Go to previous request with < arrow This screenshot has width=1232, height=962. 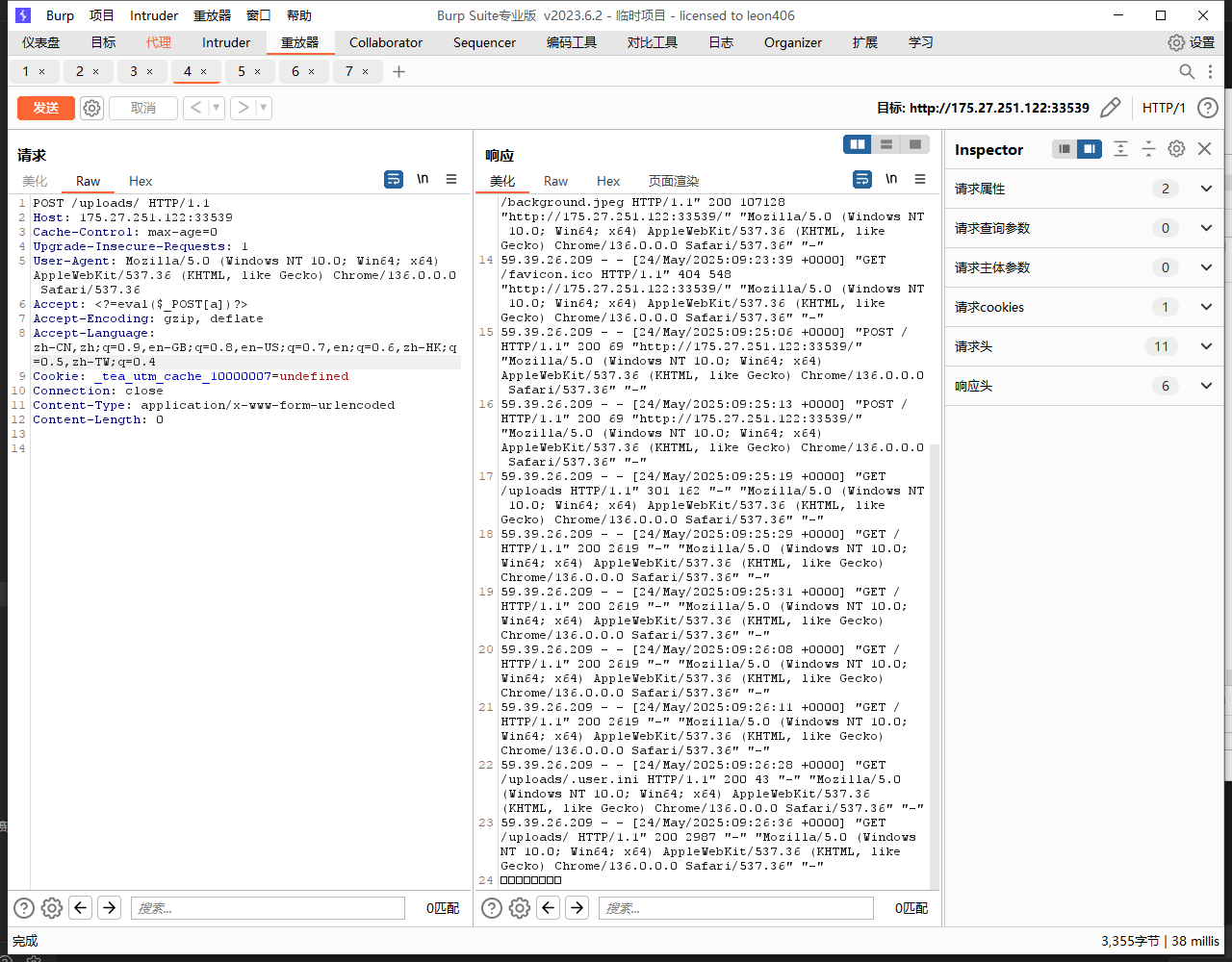click(195, 108)
